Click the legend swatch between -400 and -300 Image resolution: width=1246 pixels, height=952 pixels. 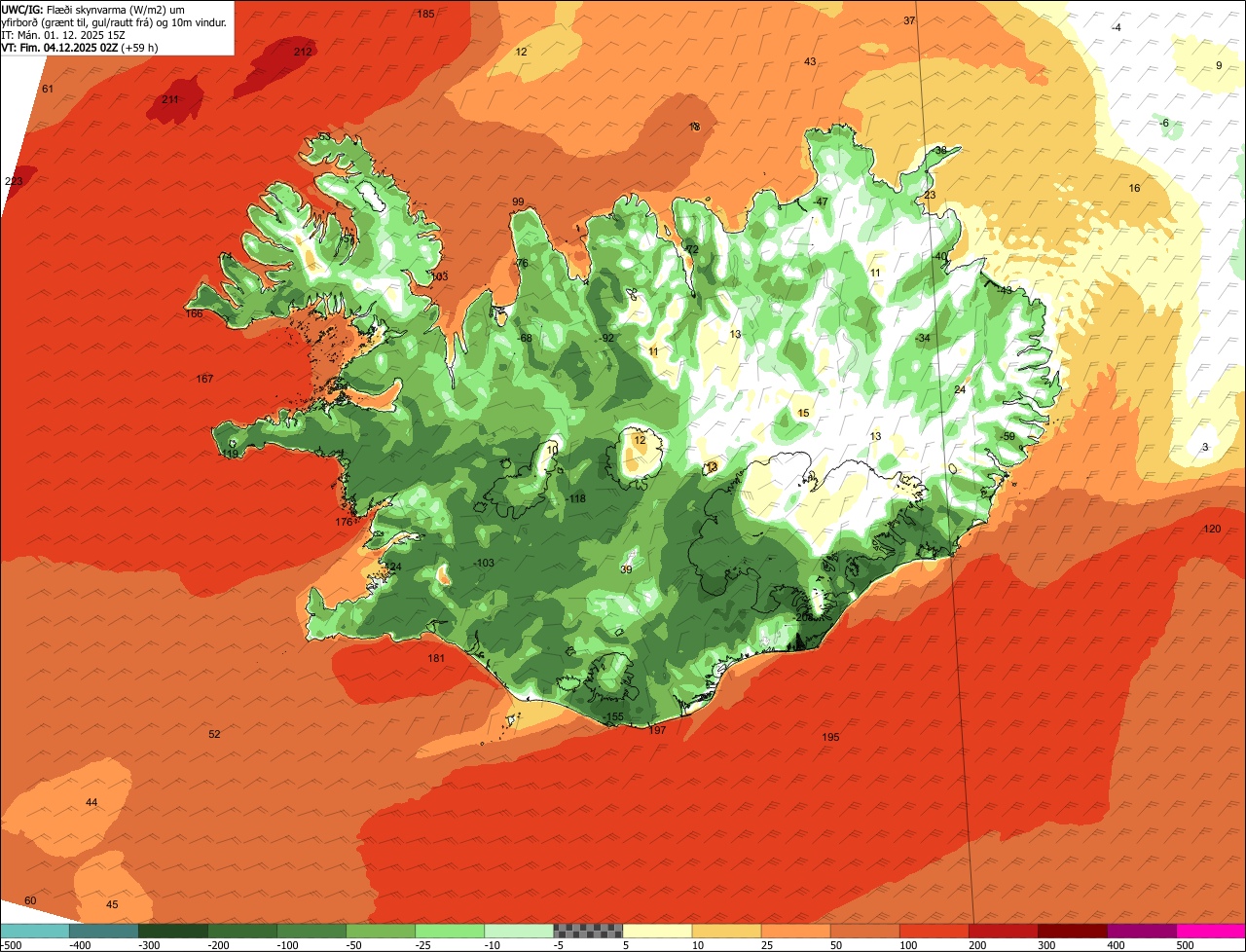point(104,931)
